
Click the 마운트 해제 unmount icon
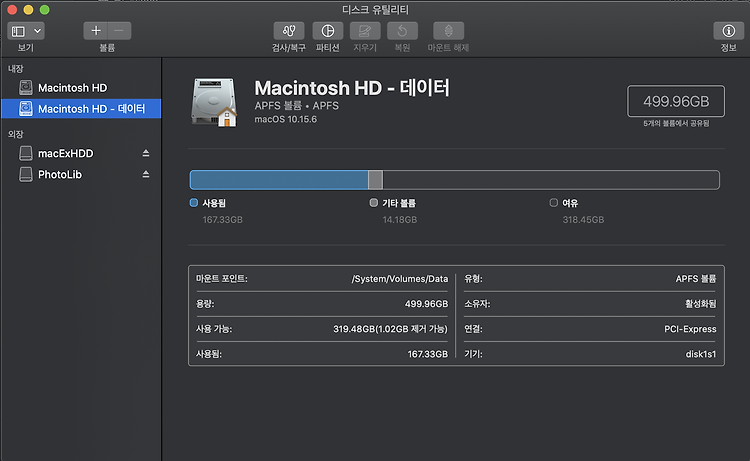click(x=448, y=31)
